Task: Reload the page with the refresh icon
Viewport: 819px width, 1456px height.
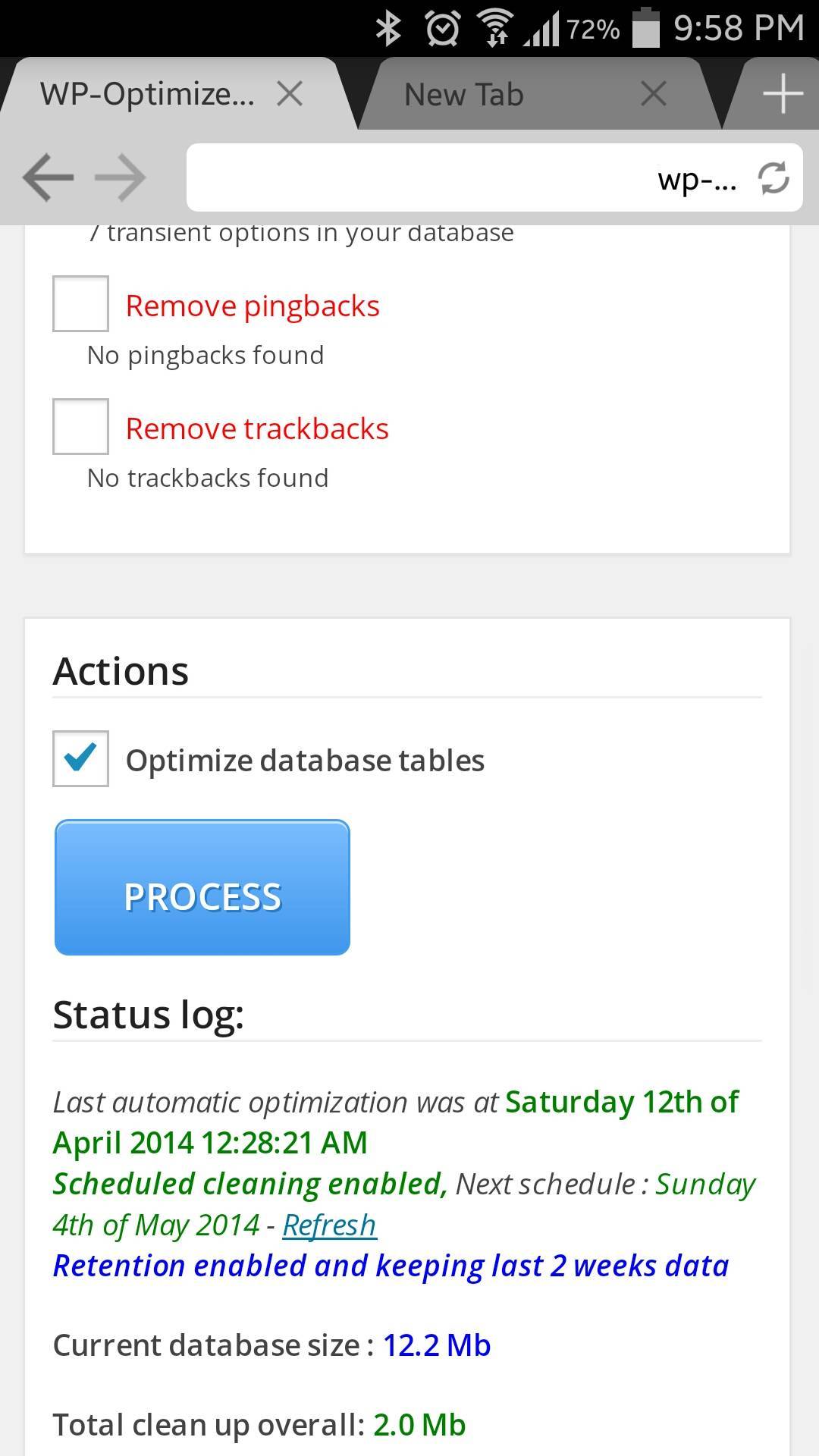Action: [773, 178]
